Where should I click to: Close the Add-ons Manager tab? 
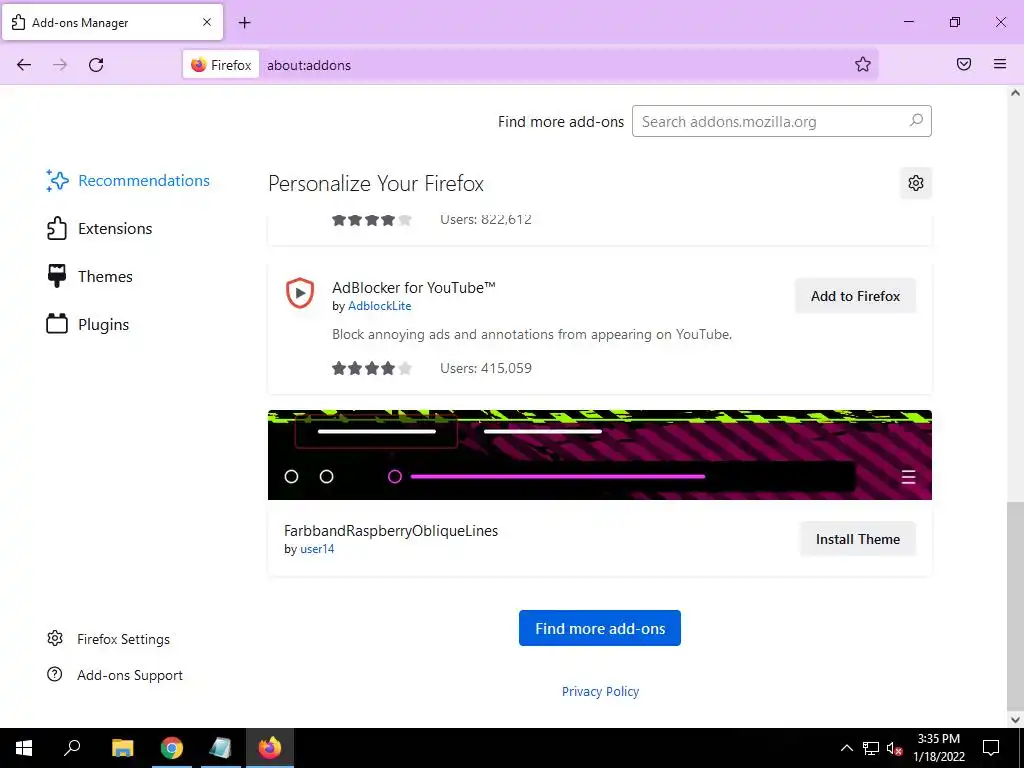pyautogui.click(x=207, y=22)
